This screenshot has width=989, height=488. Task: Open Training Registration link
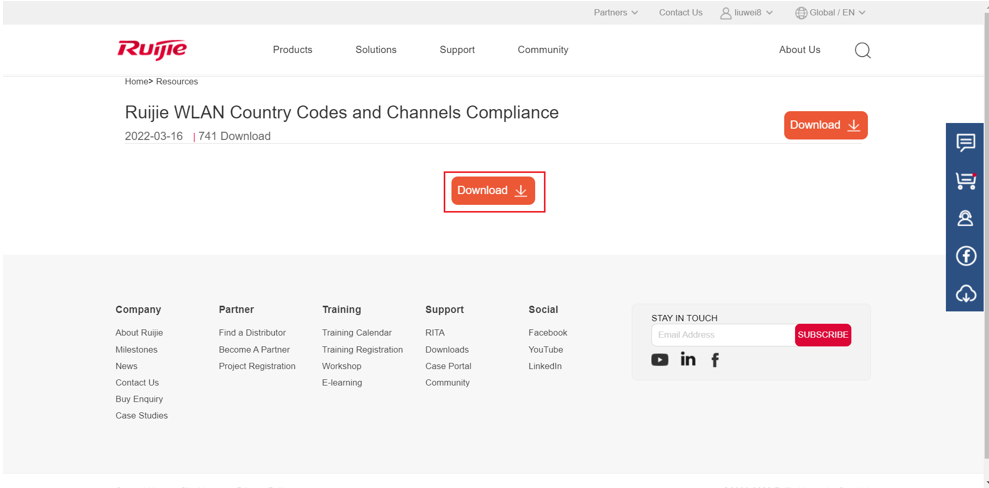pyautogui.click(x=362, y=350)
